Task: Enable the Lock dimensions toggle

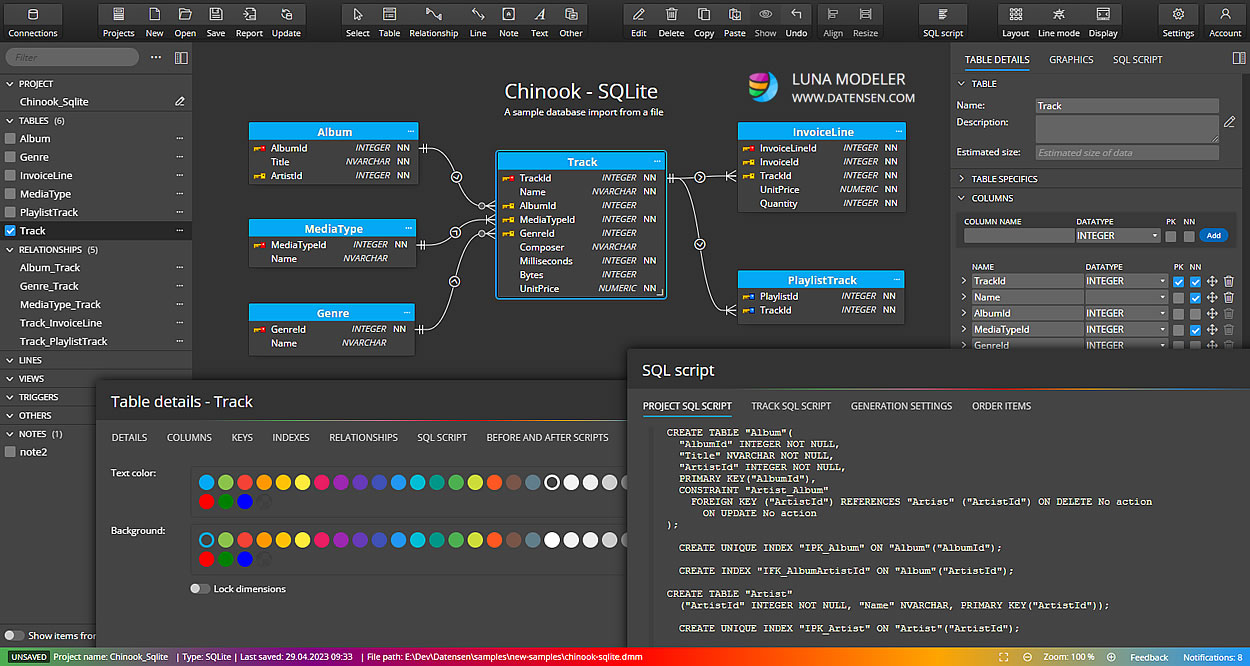Action: (x=200, y=589)
